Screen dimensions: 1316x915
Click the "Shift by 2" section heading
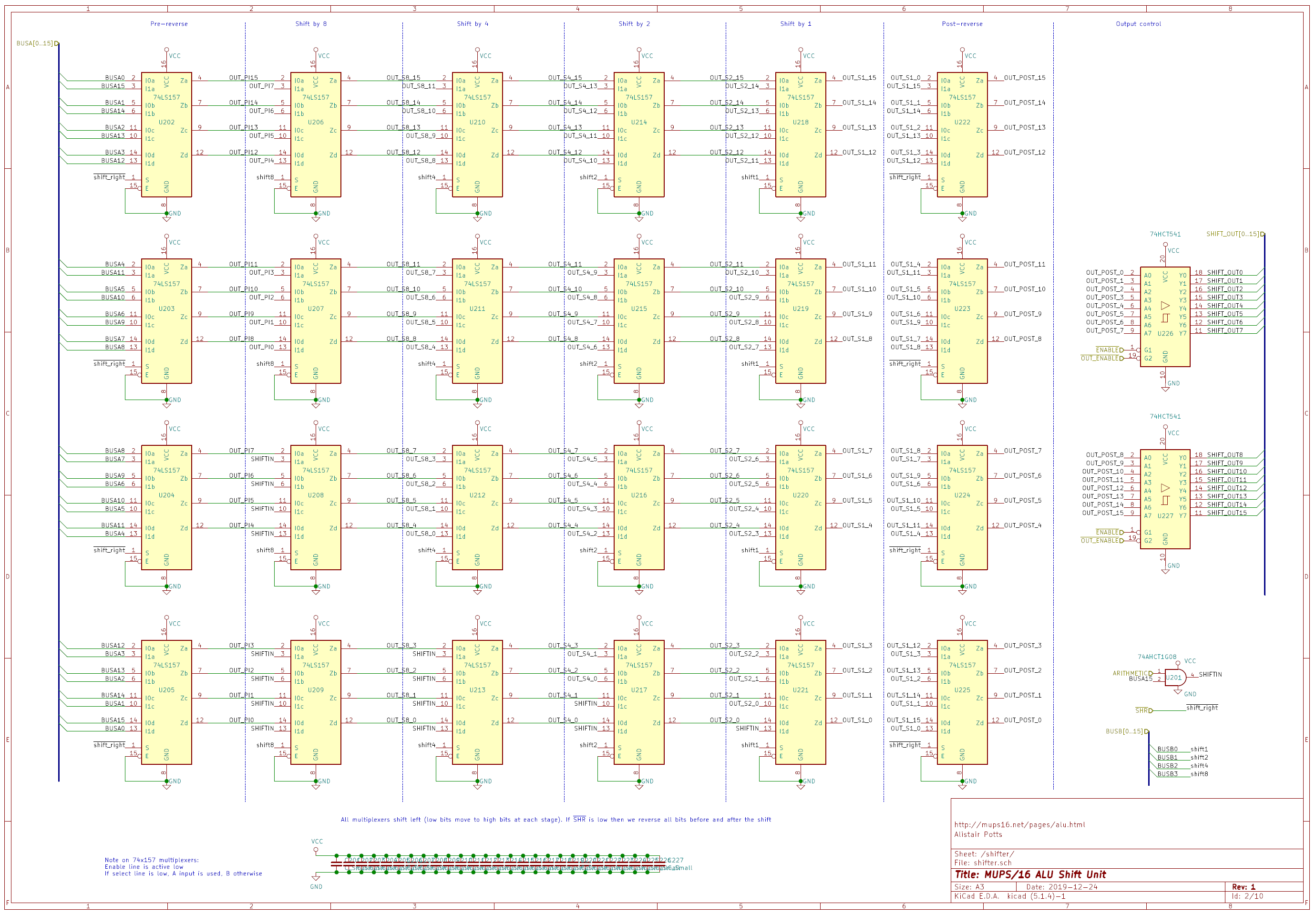(x=635, y=24)
